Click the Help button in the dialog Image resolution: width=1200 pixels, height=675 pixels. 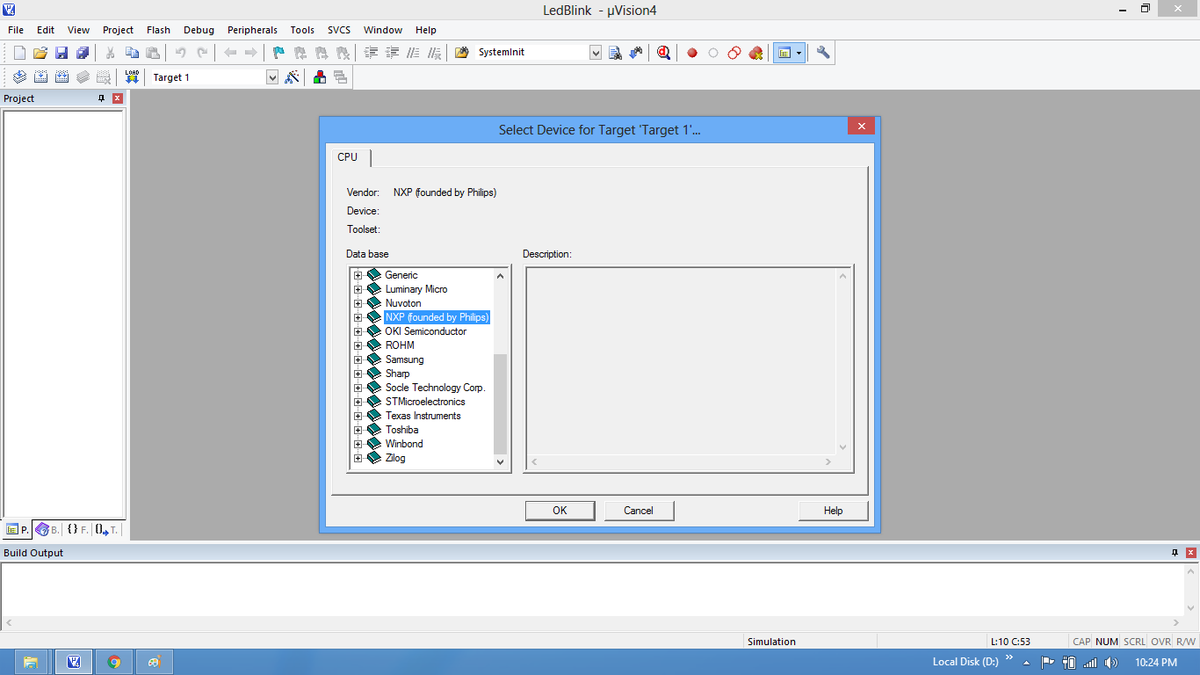(833, 511)
